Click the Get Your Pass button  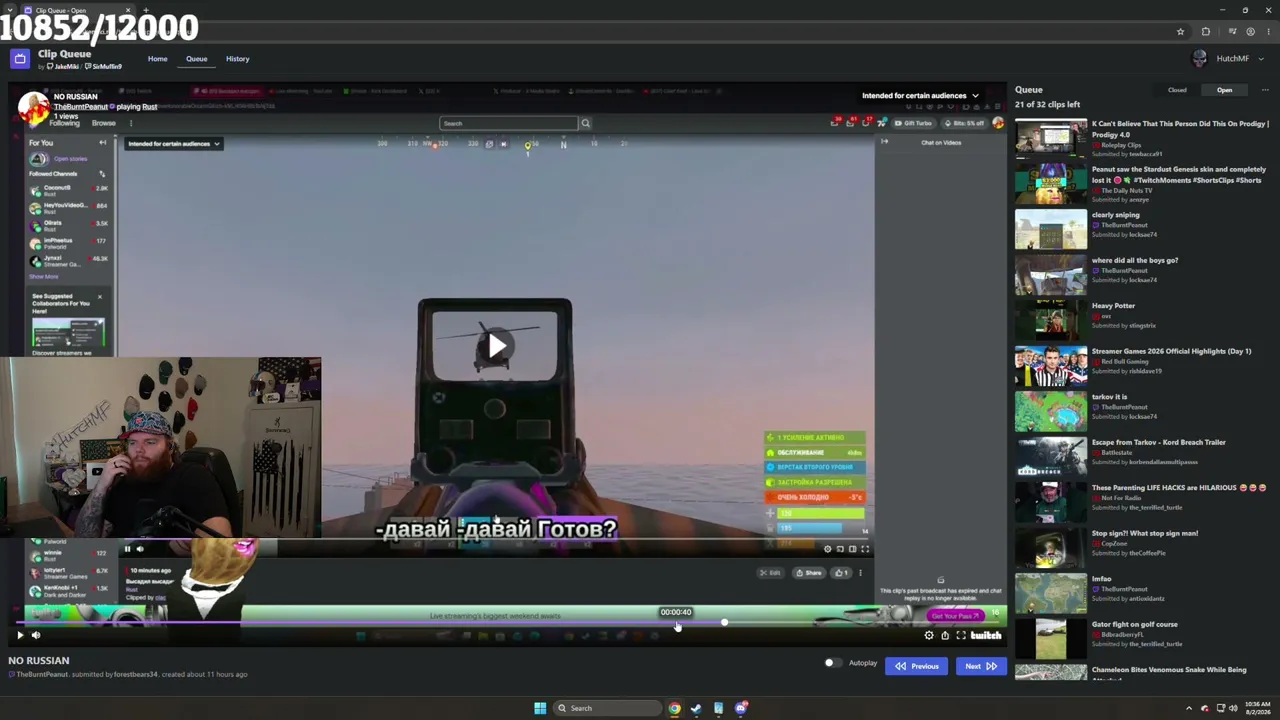[x=955, y=616]
